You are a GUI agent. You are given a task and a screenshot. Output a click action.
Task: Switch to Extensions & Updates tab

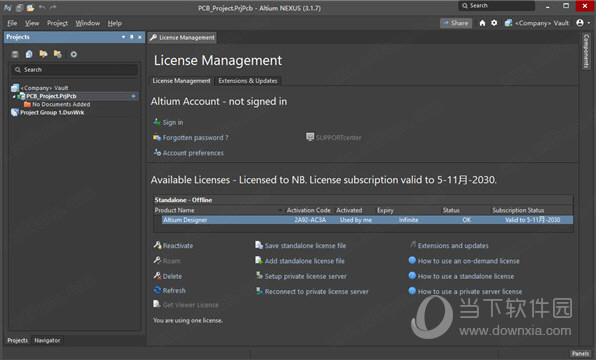pyautogui.click(x=248, y=81)
